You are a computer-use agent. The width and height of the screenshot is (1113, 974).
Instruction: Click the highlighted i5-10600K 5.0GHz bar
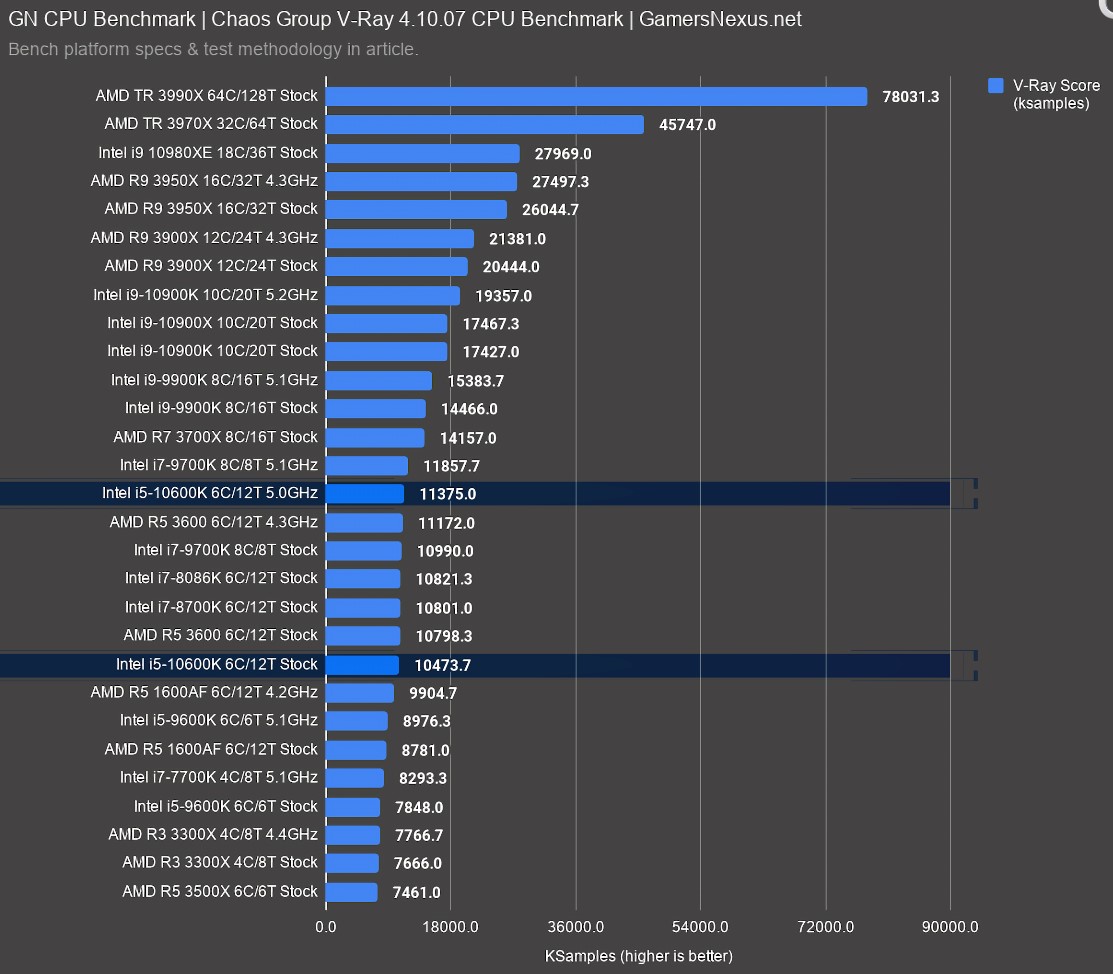coord(365,494)
